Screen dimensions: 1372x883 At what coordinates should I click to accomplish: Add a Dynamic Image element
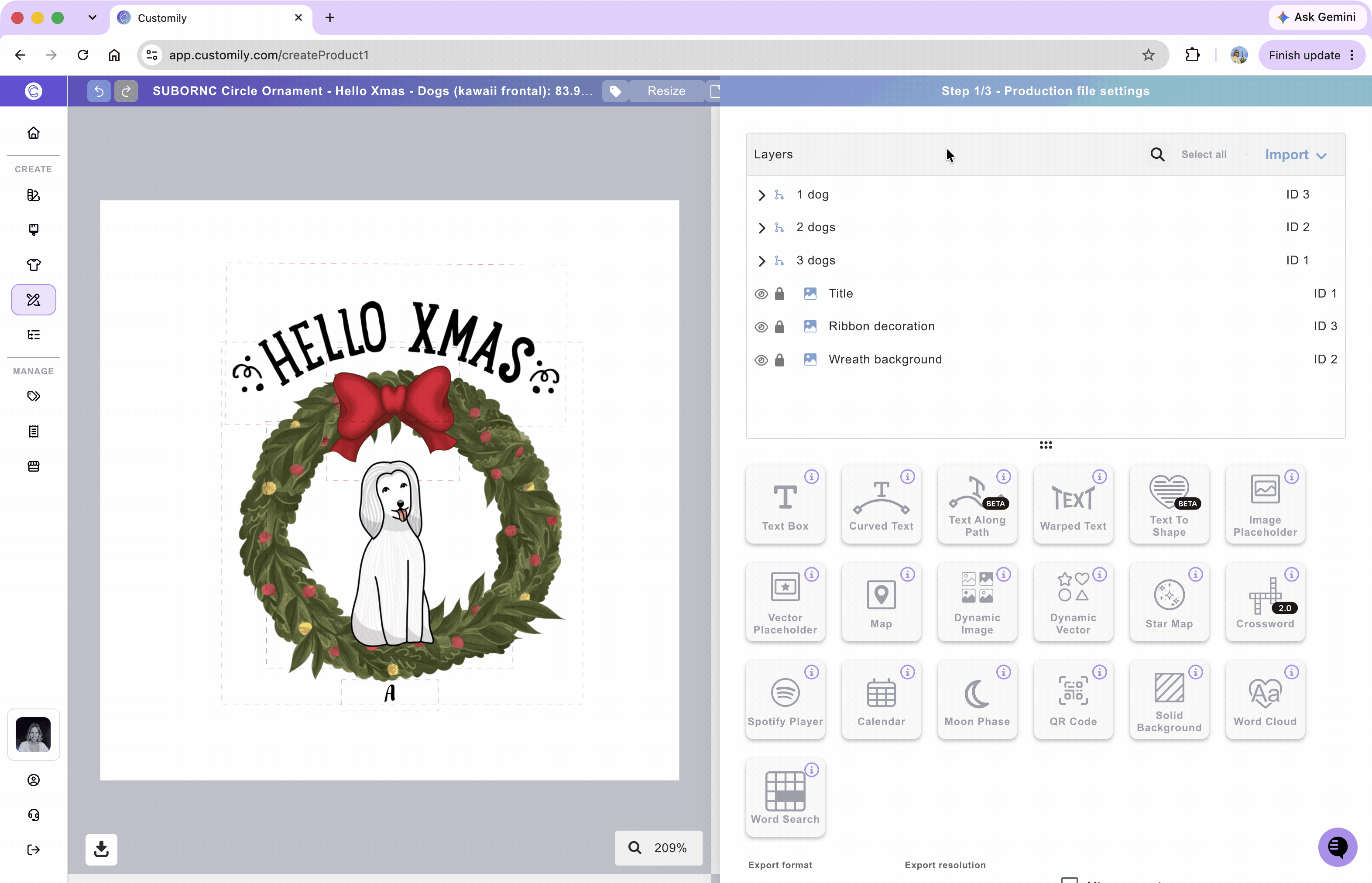pos(977,602)
